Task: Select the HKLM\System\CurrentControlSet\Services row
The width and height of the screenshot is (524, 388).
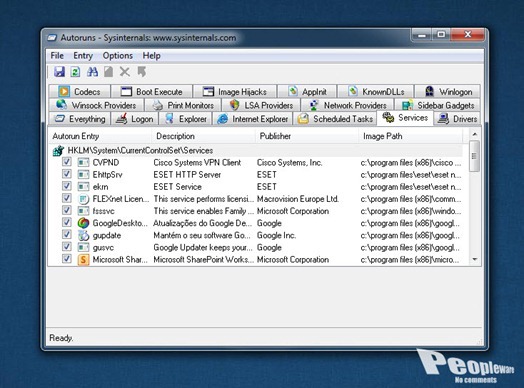Action: (x=256, y=151)
